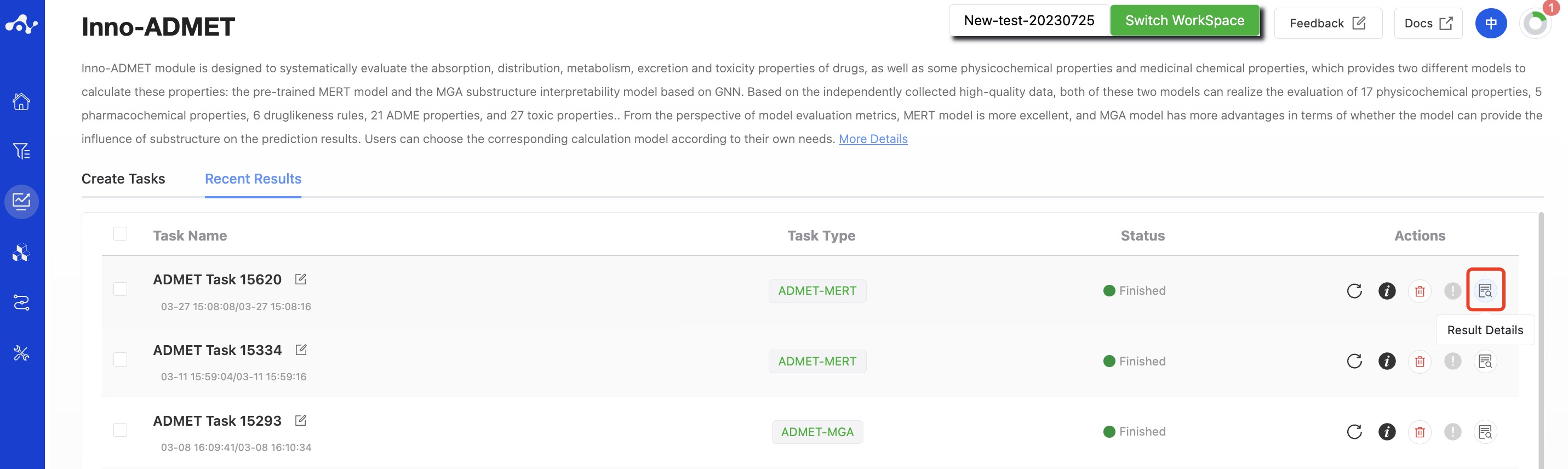The width and height of the screenshot is (1568, 469).
Task: Show info for ADMET Task 15334
Action: click(x=1387, y=361)
